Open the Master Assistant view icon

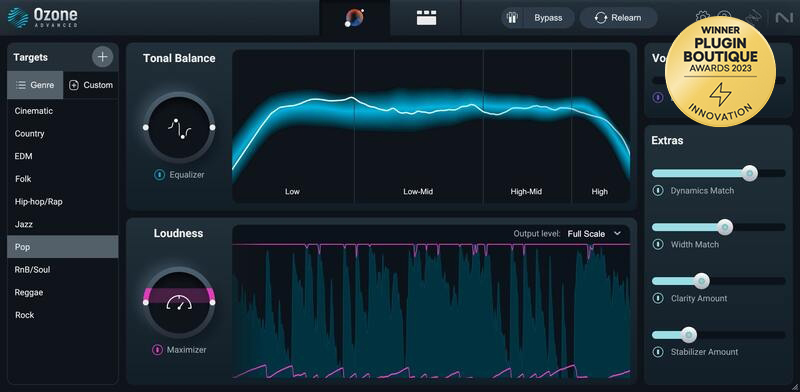tap(355, 18)
